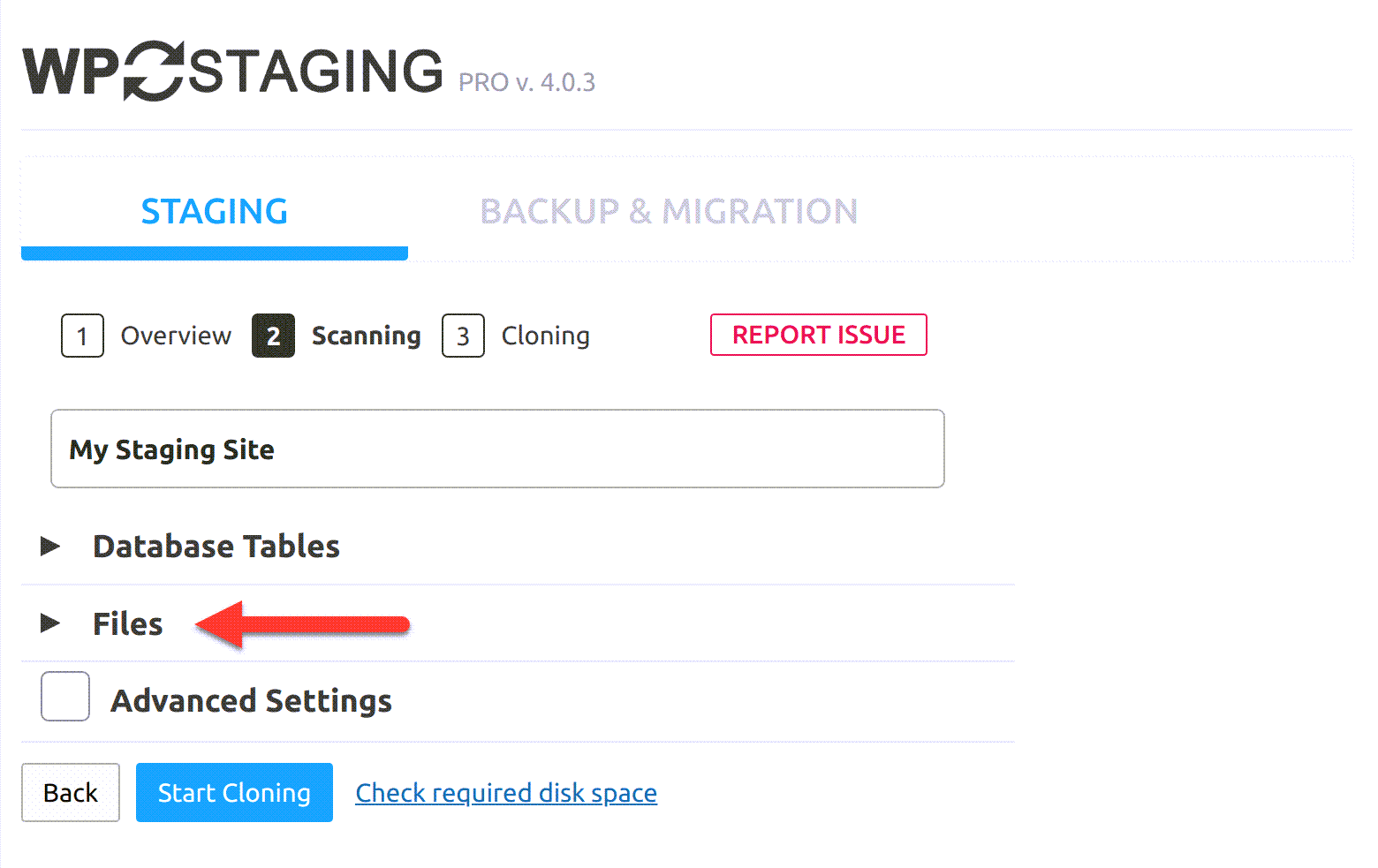Expand the Database Tables section
This screenshot has height=868, width=1378.
pos(216,546)
